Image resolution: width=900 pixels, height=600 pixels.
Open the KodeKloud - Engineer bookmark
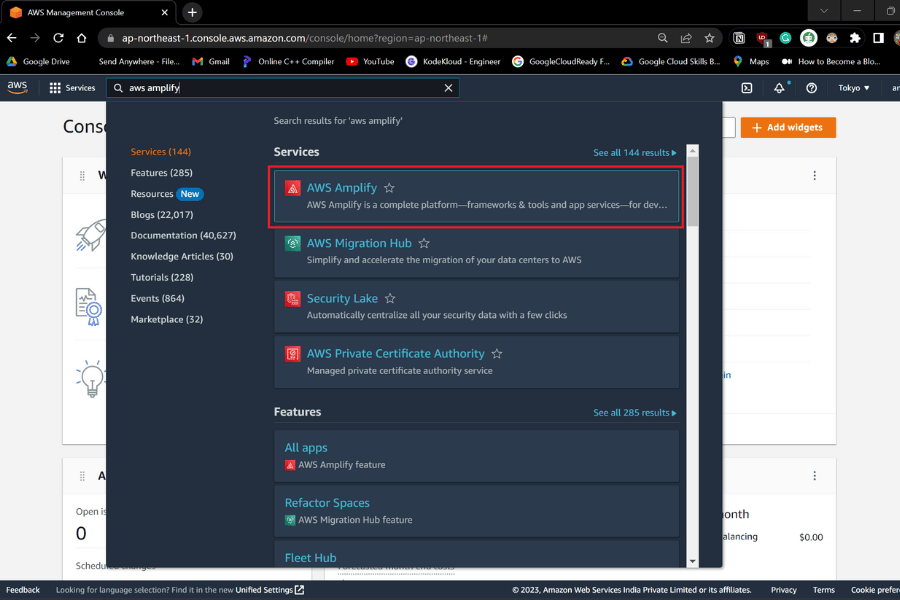[453, 61]
